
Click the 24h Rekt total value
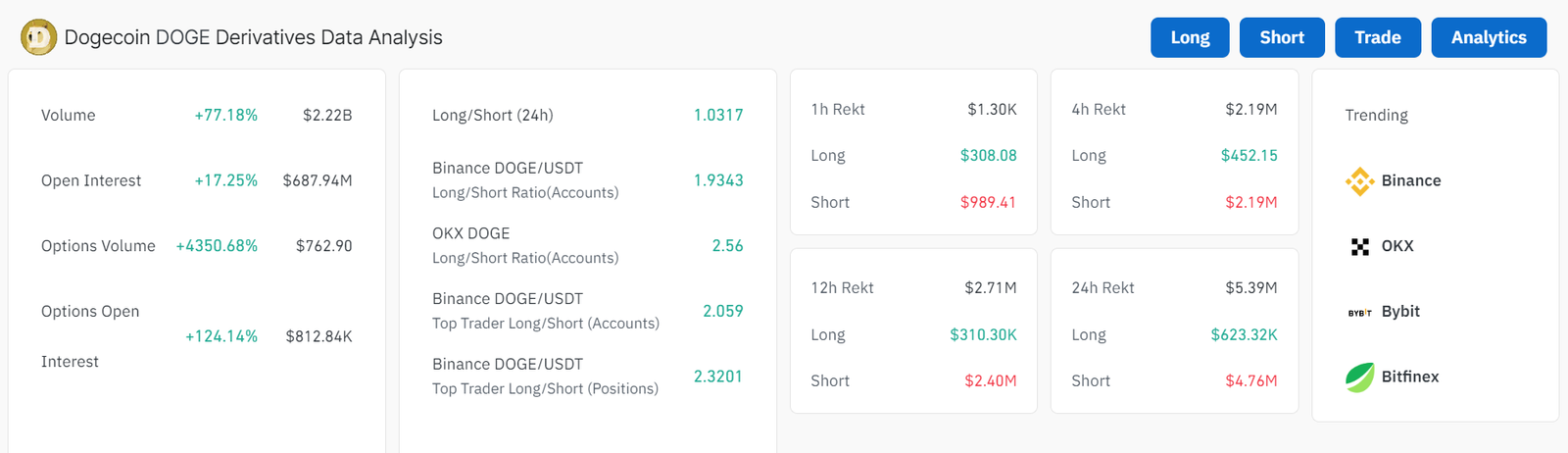(1250, 288)
